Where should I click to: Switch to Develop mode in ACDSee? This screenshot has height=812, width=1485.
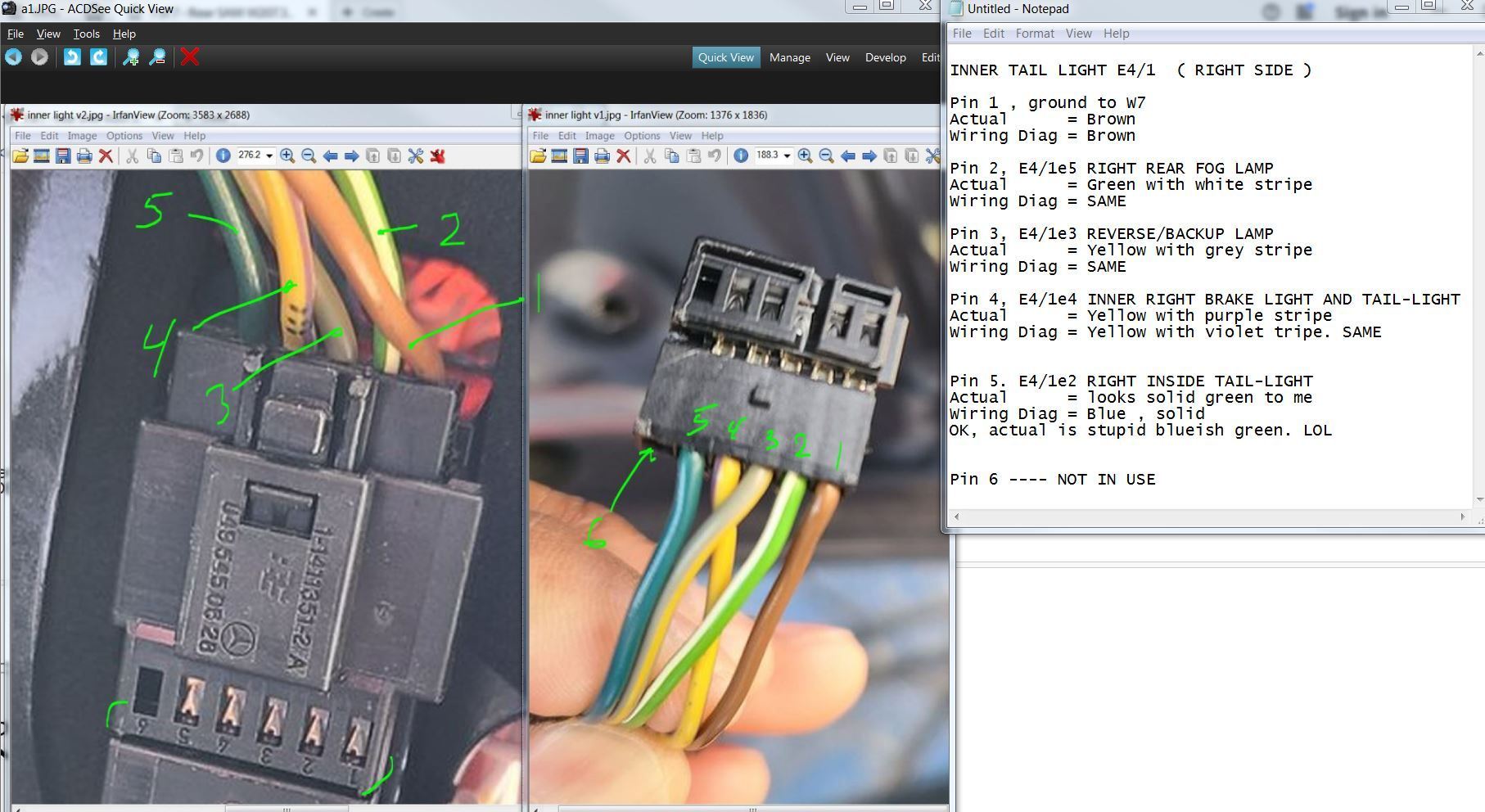point(885,57)
